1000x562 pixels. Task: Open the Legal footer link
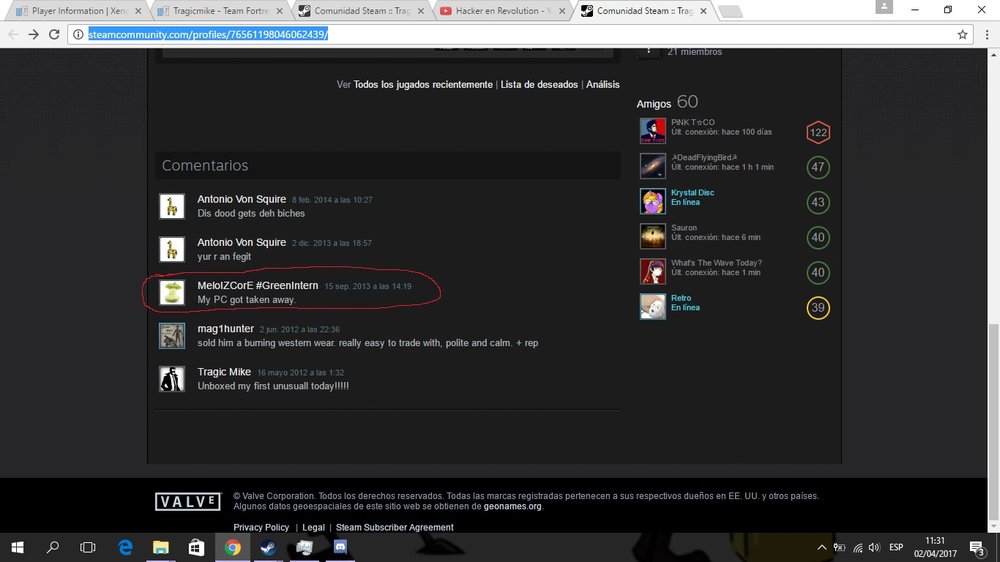tap(313, 528)
